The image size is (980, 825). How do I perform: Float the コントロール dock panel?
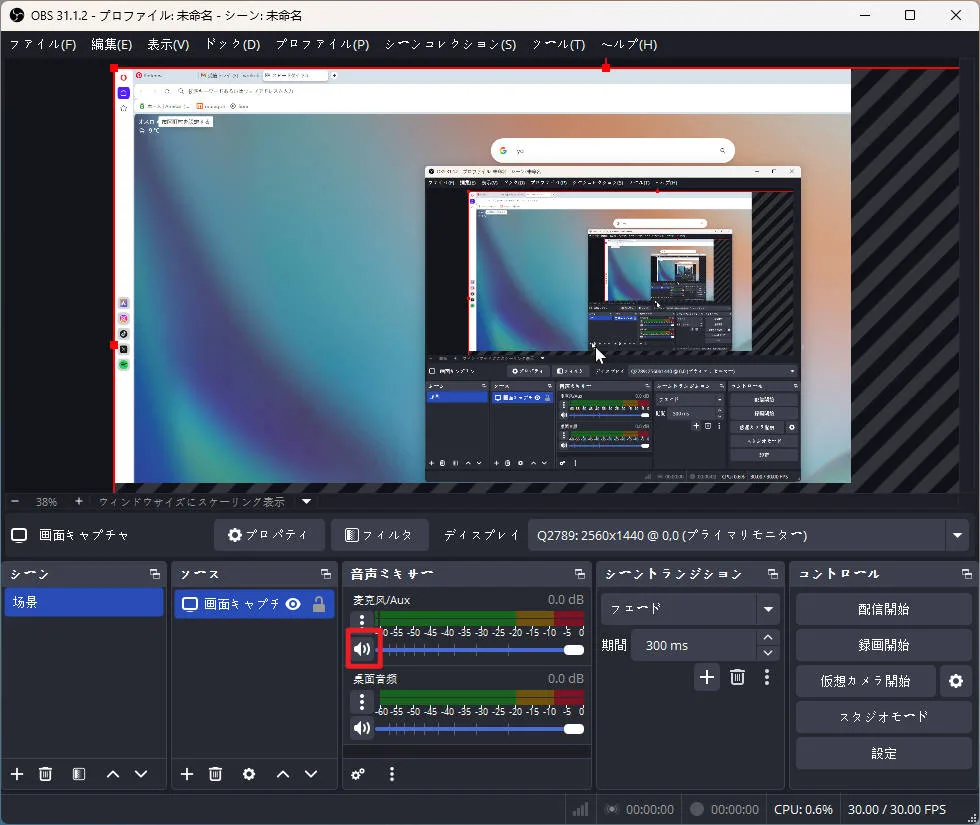tap(966, 574)
